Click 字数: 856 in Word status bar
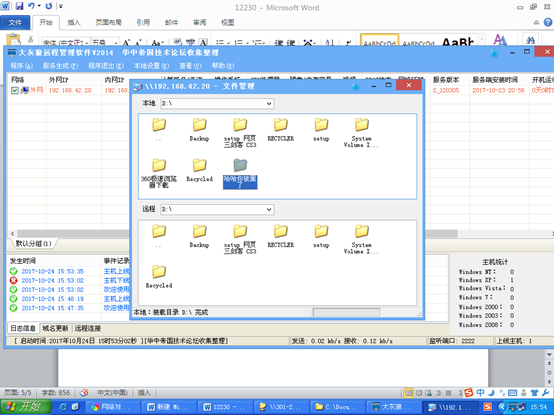The height and width of the screenshot is (415, 554). pos(55,392)
